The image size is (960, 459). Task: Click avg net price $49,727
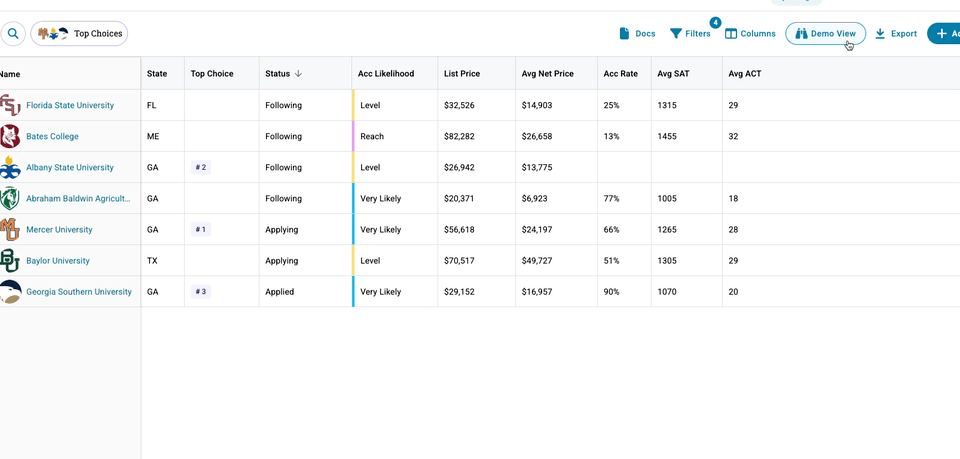(537, 261)
